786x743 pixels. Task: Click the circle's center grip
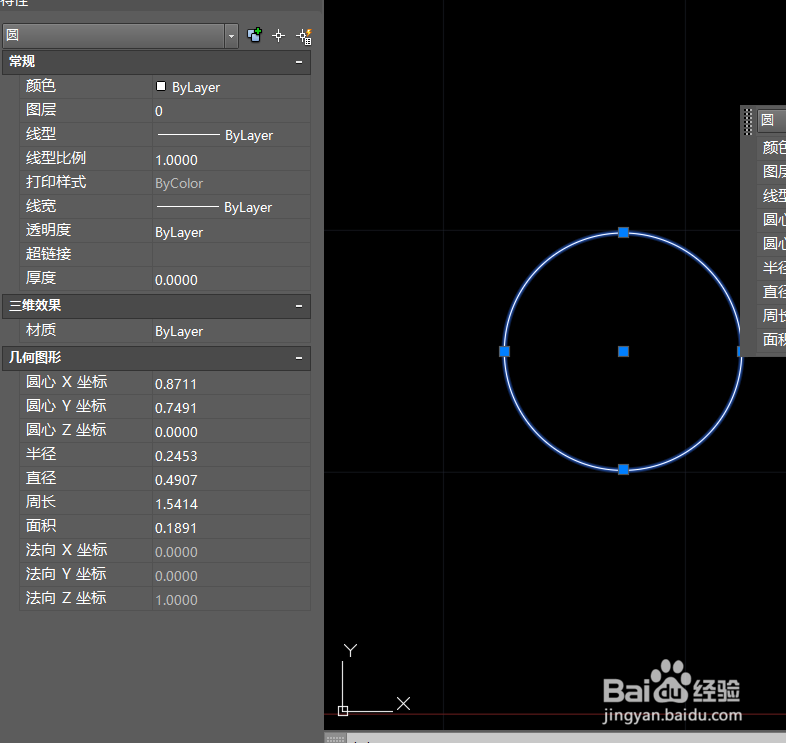tap(623, 351)
